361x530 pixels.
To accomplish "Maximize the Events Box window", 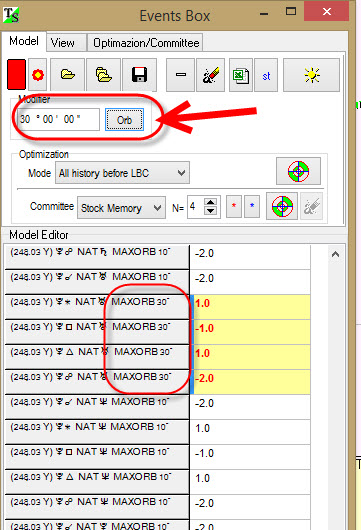I will [291, 11].
